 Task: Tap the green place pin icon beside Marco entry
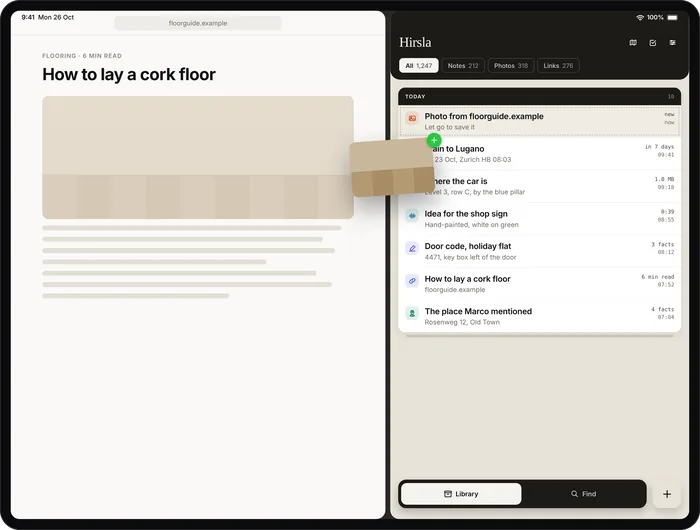pyautogui.click(x=412, y=313)
